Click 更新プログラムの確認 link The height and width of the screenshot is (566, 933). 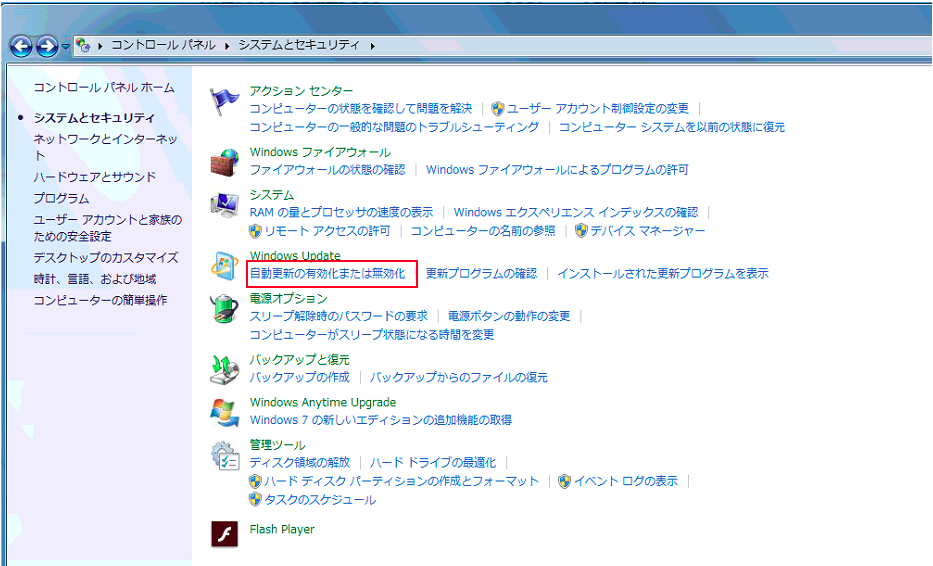pyautogui.click(x=481, y=274)
